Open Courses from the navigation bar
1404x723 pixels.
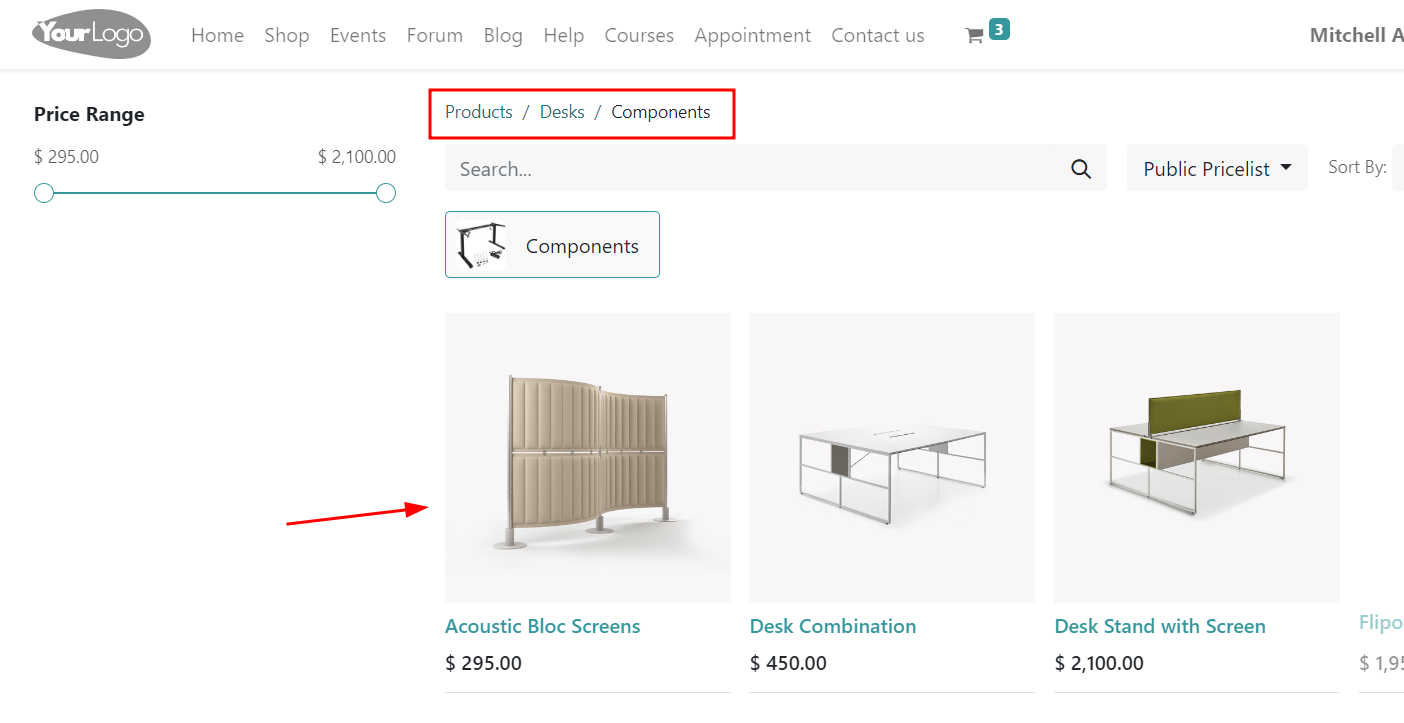[x=638, y=35]
